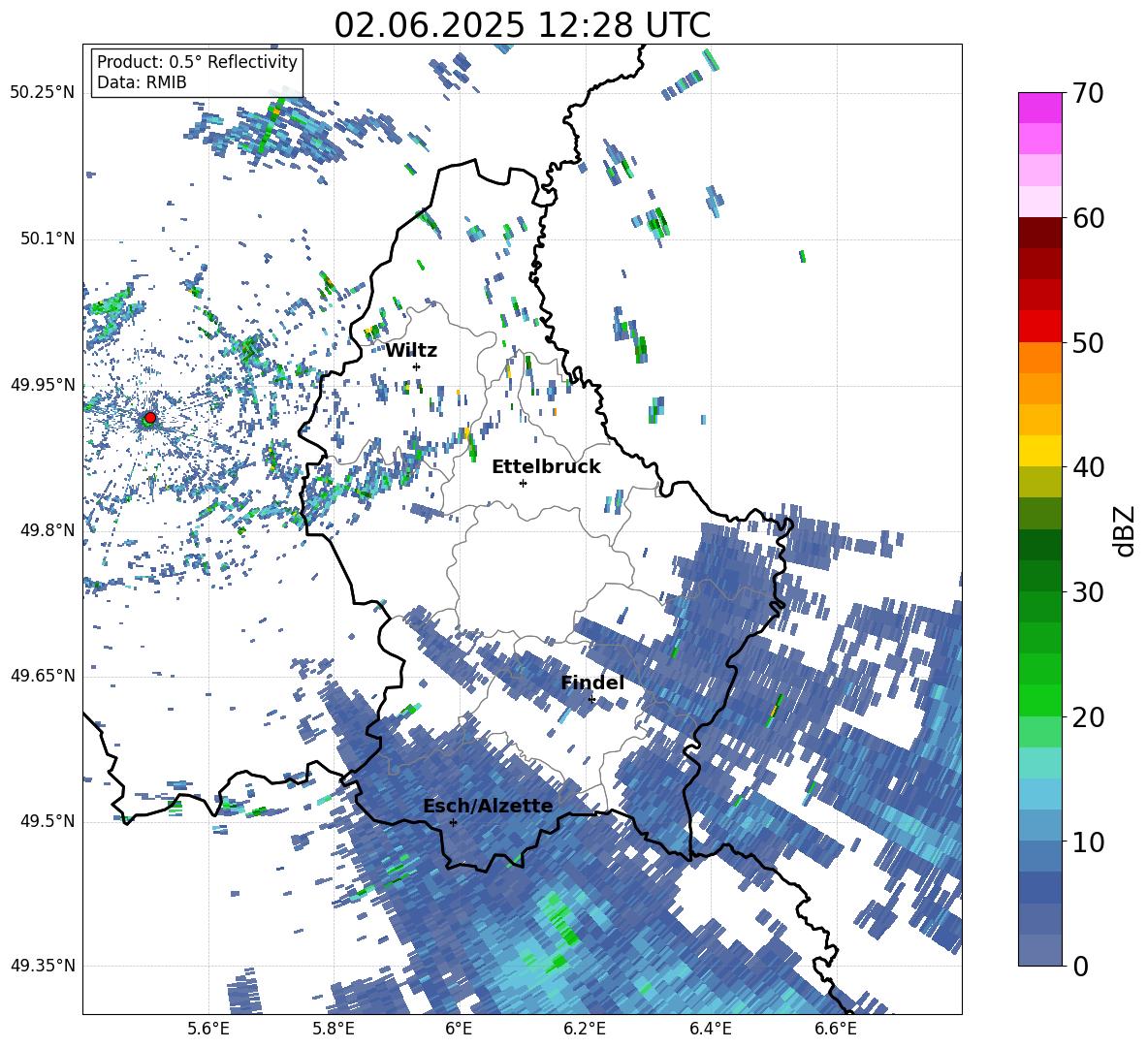Click the 49.35°N latitude label

[43, 966]
